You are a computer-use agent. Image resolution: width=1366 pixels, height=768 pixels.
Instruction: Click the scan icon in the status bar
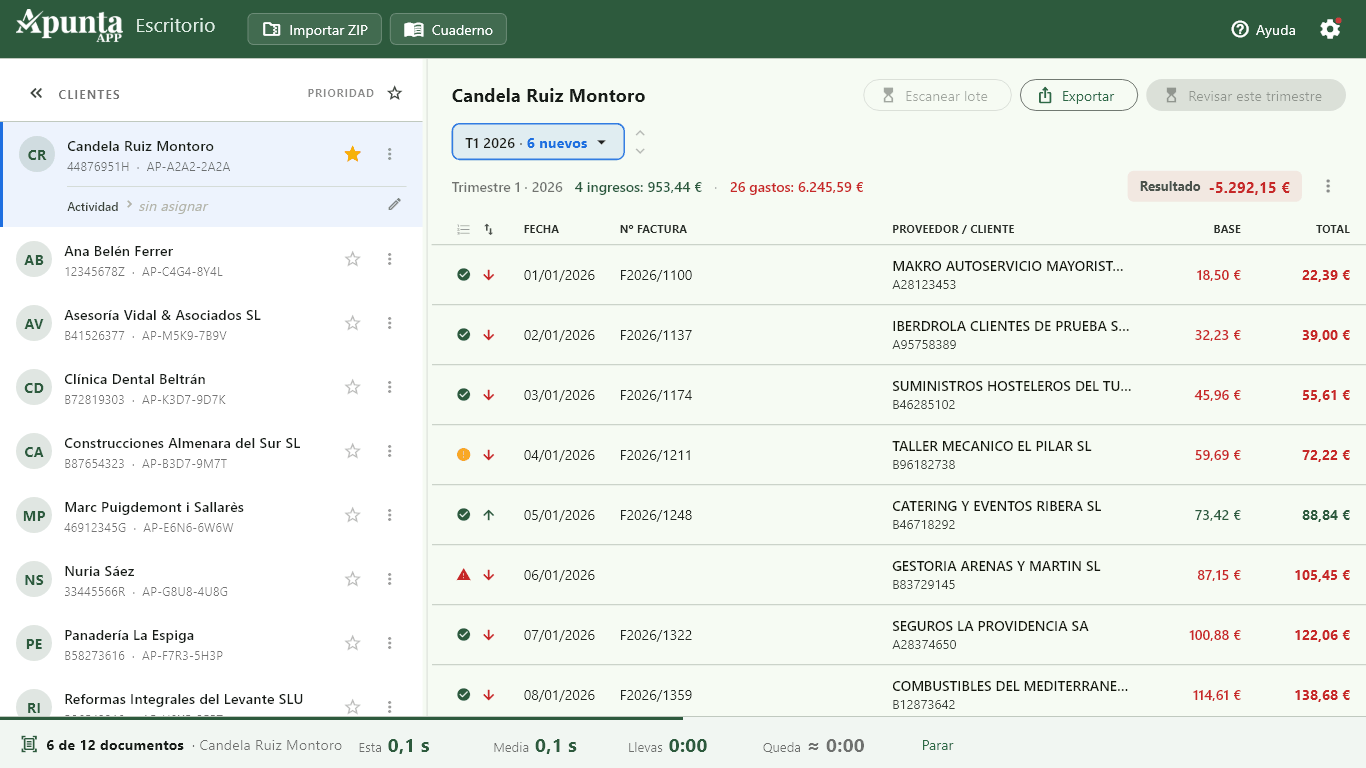[x=29, y=745]
